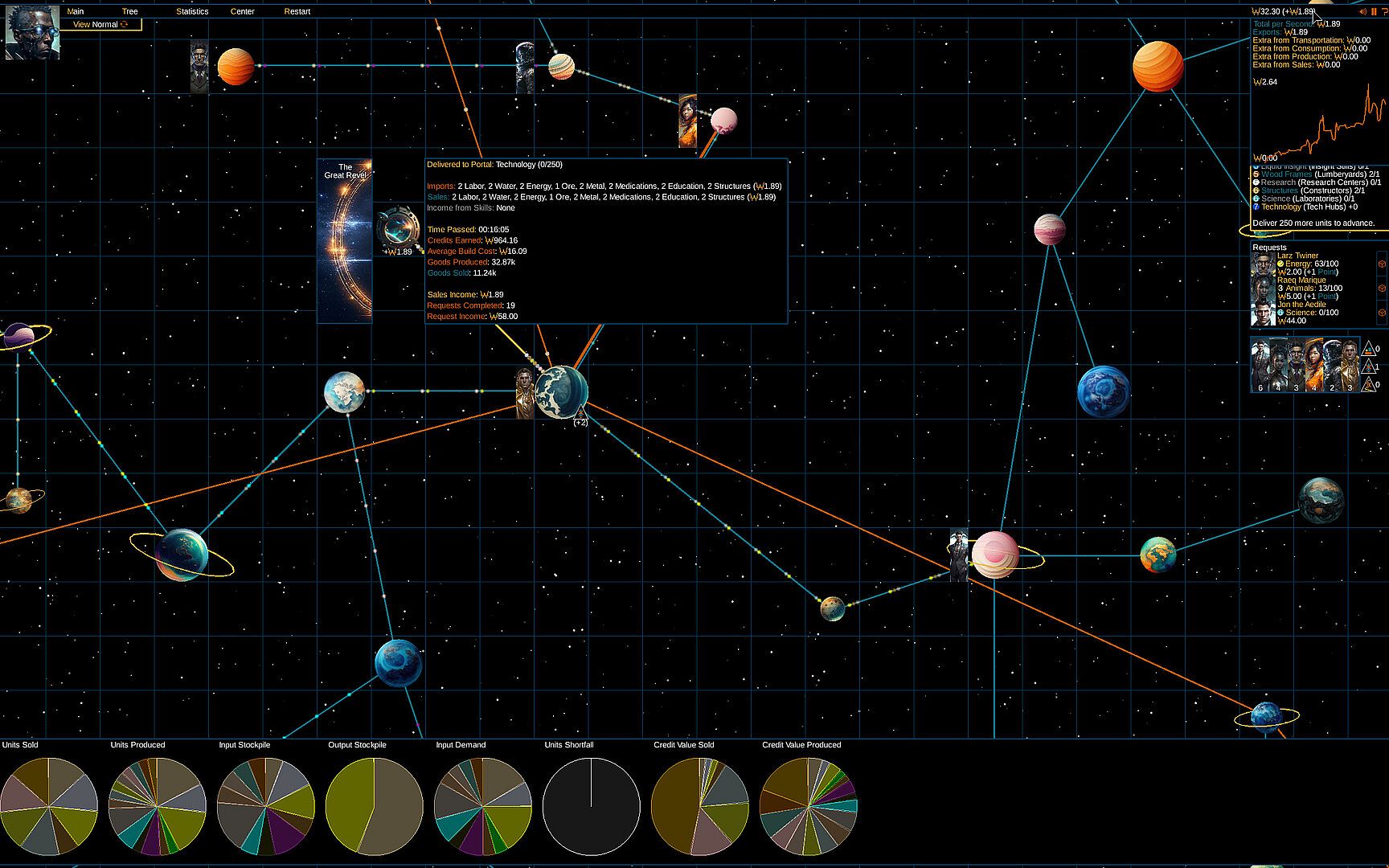This screenshot has width=1389, height=868.
Task: Select the dark teal planet at far right
Action: coord(1321,500)
